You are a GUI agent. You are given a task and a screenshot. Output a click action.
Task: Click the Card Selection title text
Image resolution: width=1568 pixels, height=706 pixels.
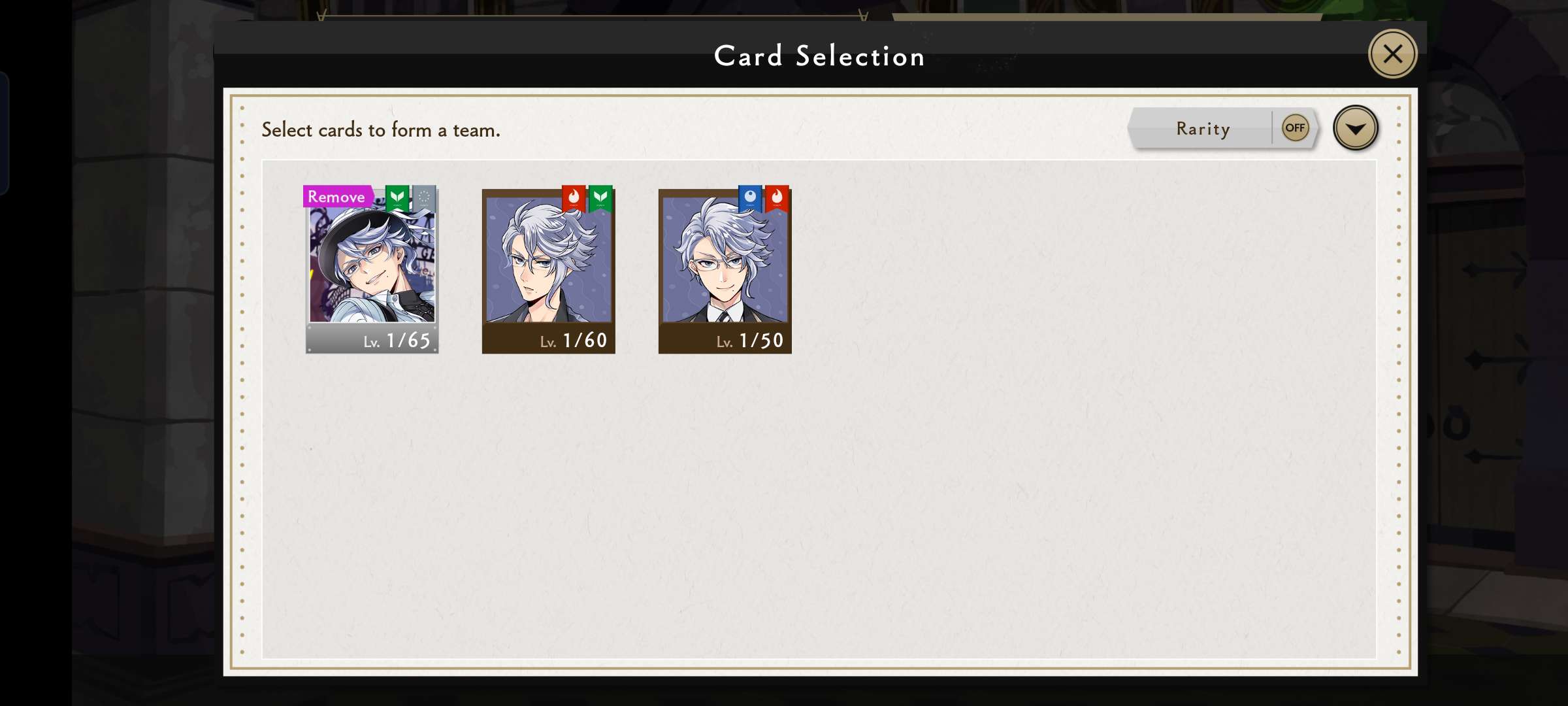pyautogui.click(x=820, y=56)
